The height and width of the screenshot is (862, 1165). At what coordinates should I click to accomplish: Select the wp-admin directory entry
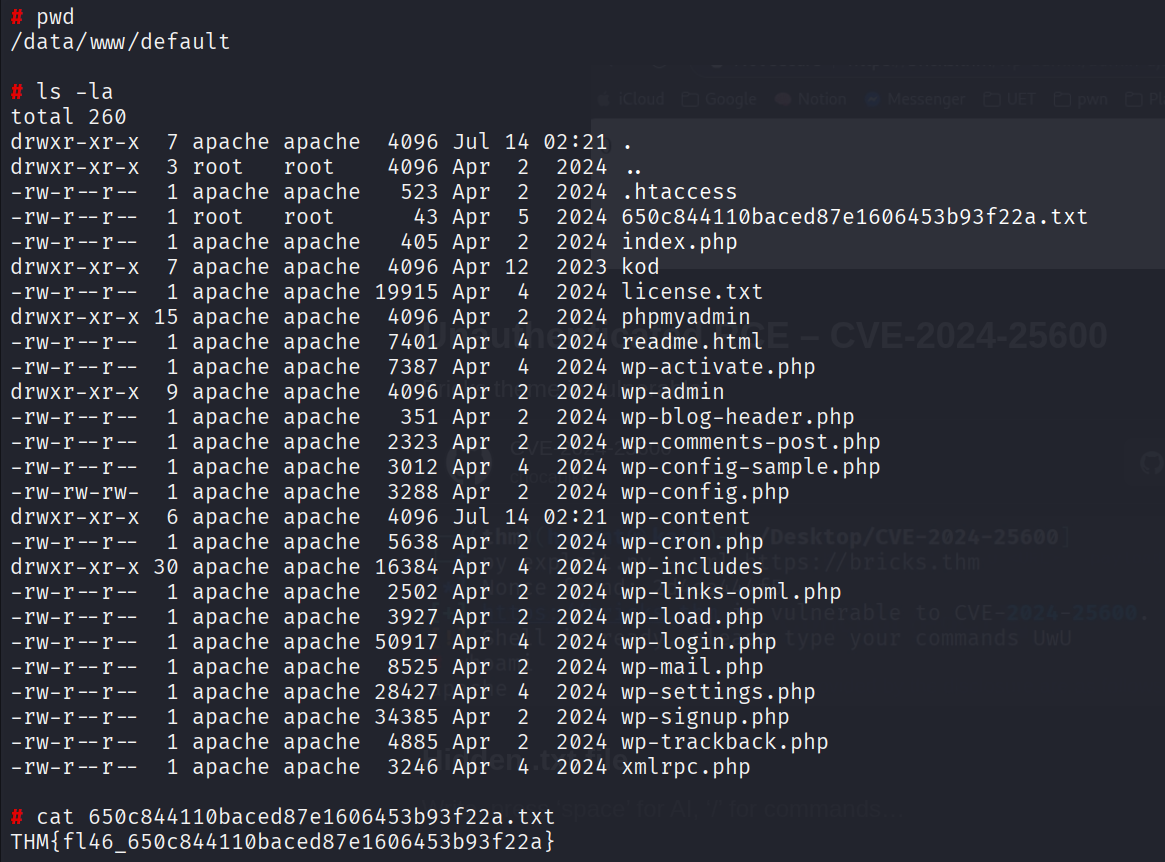pyautogui.click(x=672, y=392)
